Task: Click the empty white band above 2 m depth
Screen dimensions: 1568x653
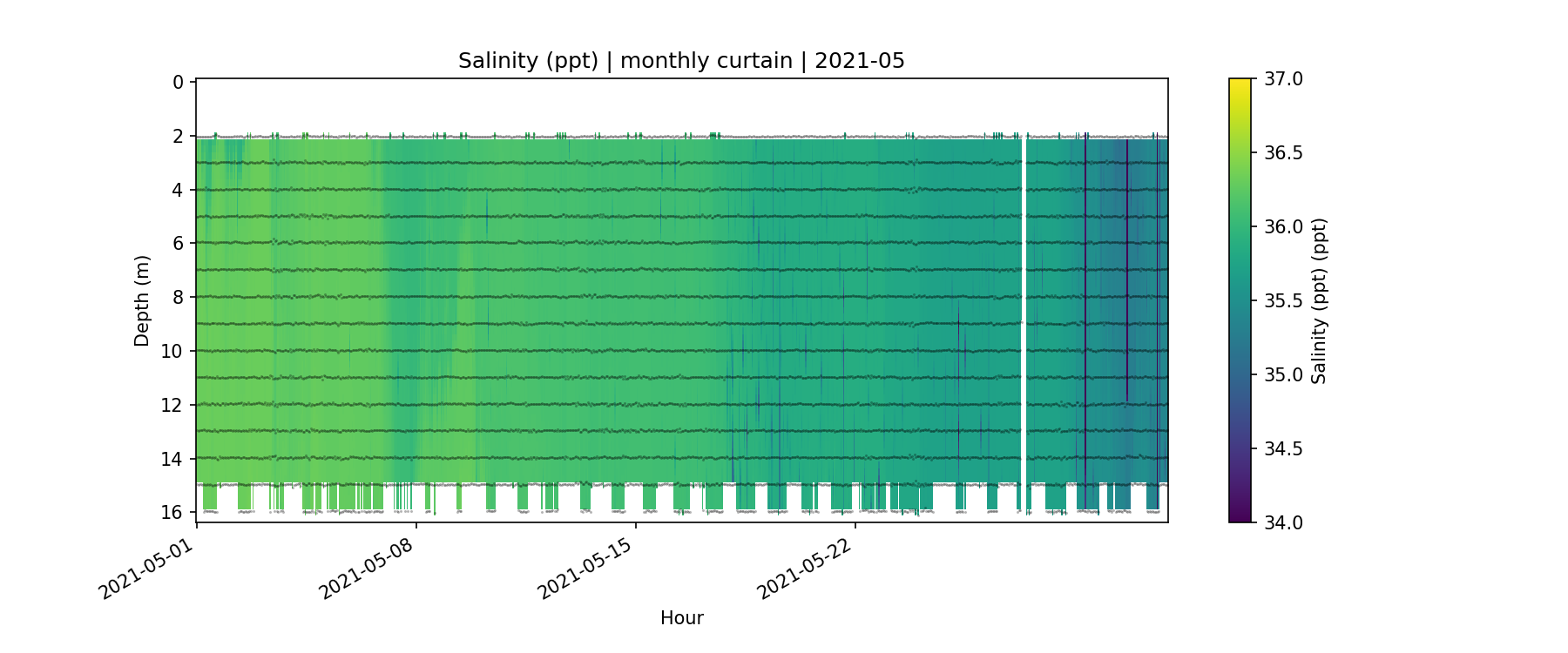Action: click(681, 106)
